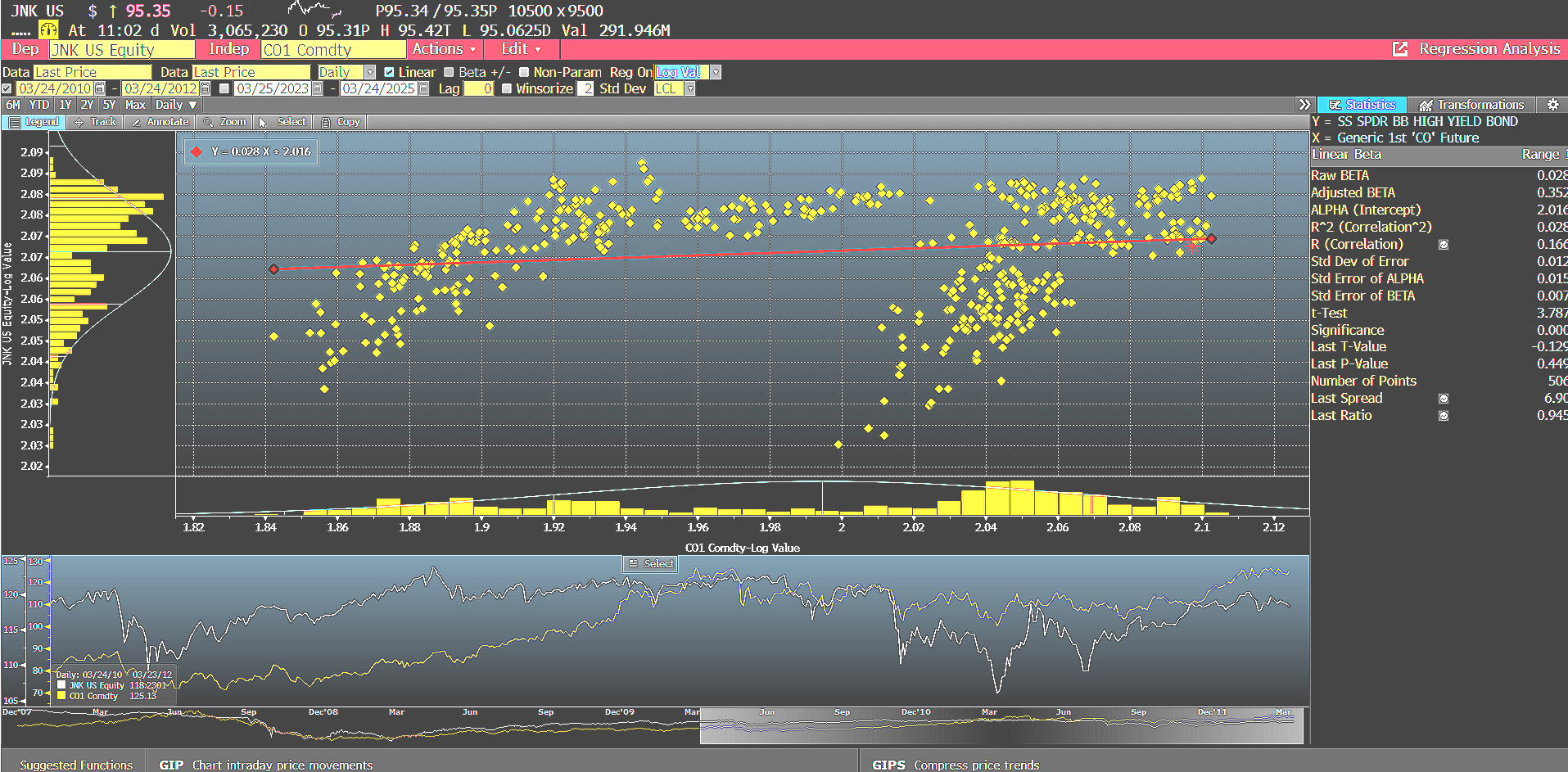Open the Edit menu
1568x772 pixels.
click(x=521, y=49)
